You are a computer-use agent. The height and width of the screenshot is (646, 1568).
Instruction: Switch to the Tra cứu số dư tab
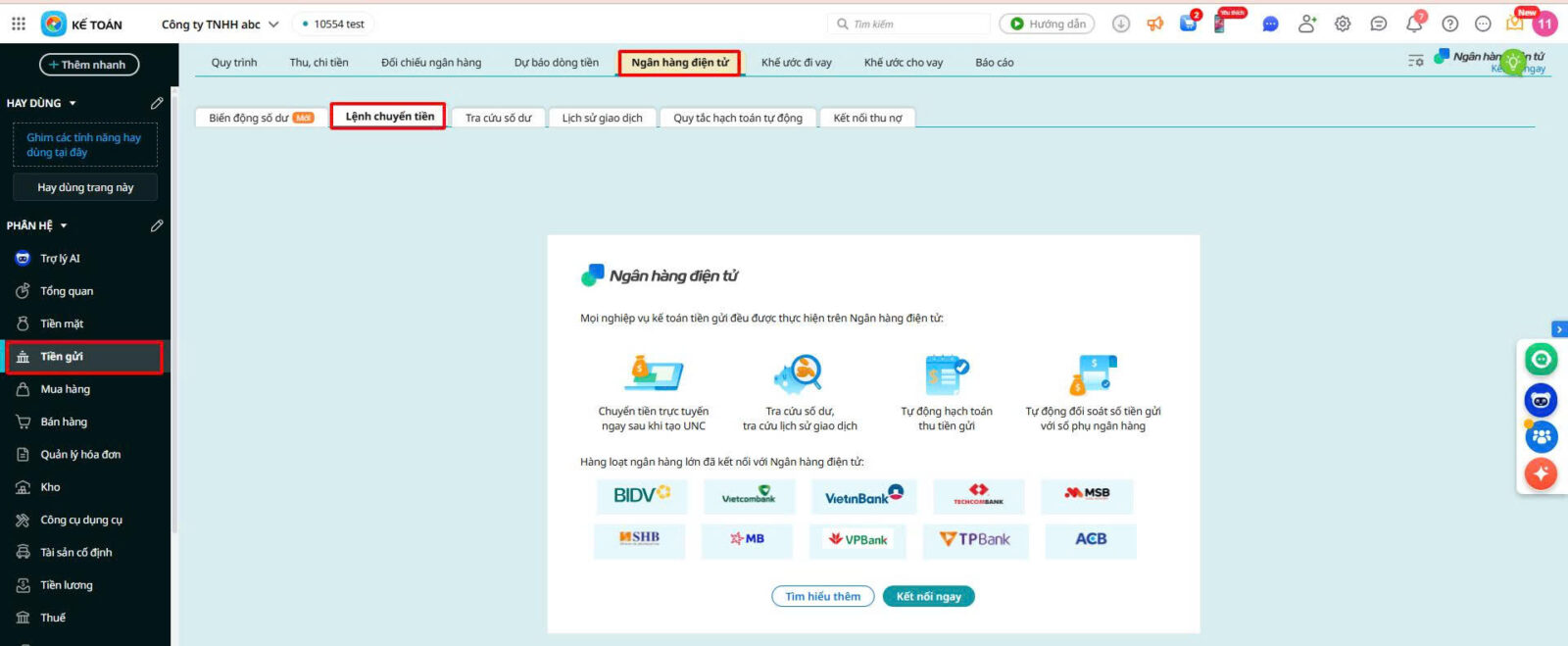498,118
